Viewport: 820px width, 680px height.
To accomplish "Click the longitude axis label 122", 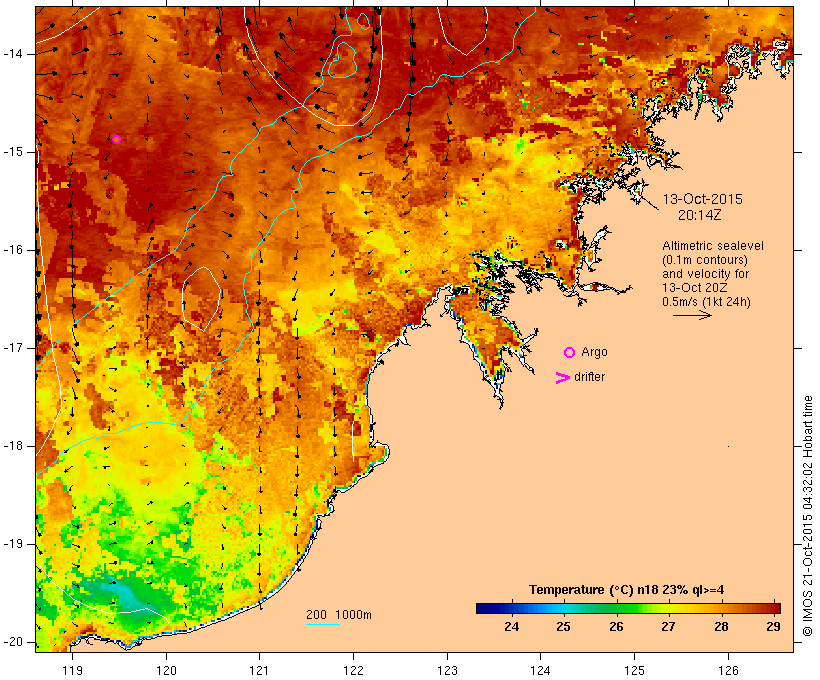I will click(x=354, y=670).
